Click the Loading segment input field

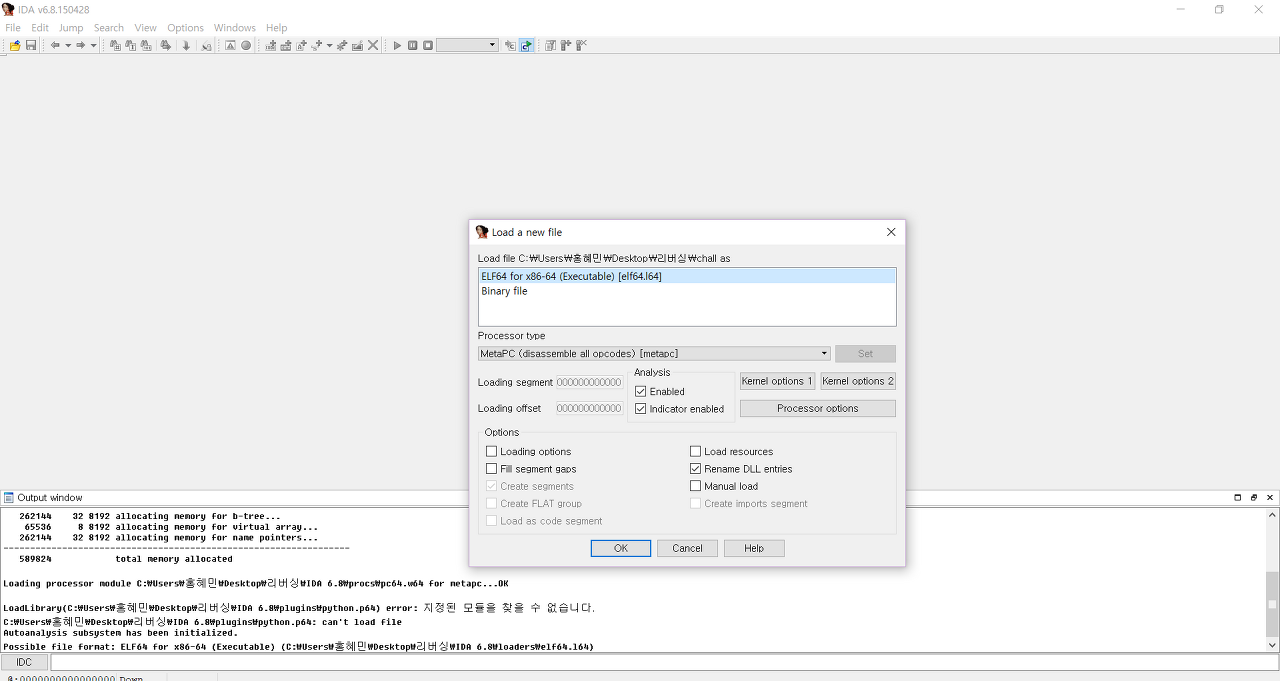(x=590, y=382)
